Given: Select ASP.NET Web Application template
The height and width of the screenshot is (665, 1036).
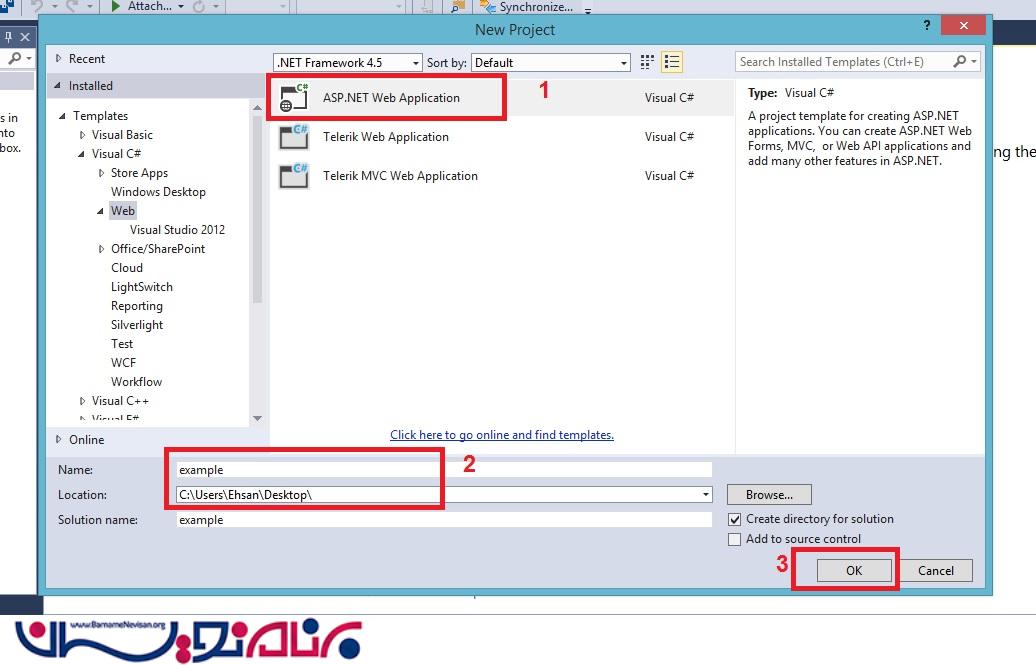Looking at the screenshot, I should point(502,98).
